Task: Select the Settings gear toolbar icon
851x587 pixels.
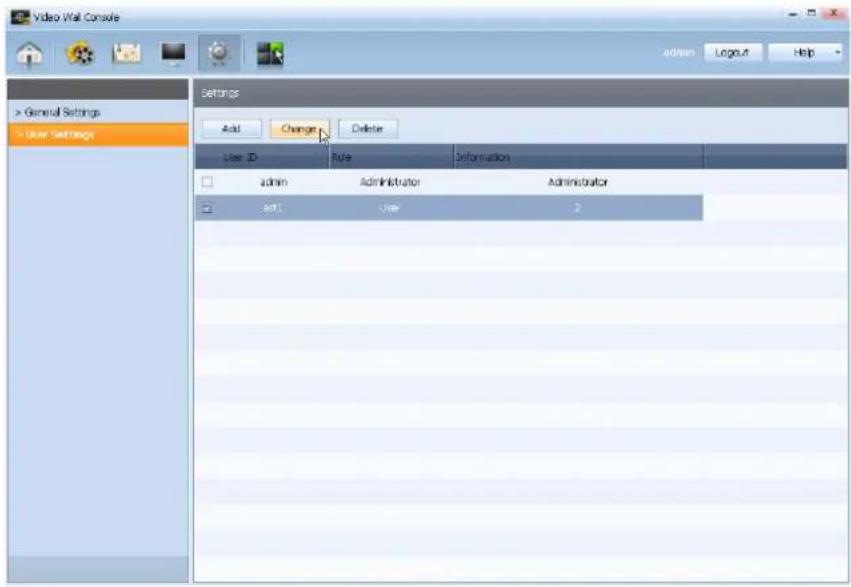Action: pyautogui.click(x=219, y=53)
